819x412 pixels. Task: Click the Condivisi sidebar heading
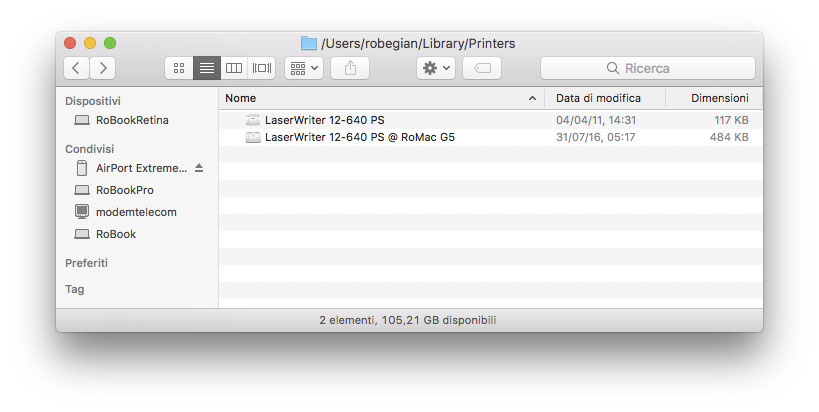[89, 149]
